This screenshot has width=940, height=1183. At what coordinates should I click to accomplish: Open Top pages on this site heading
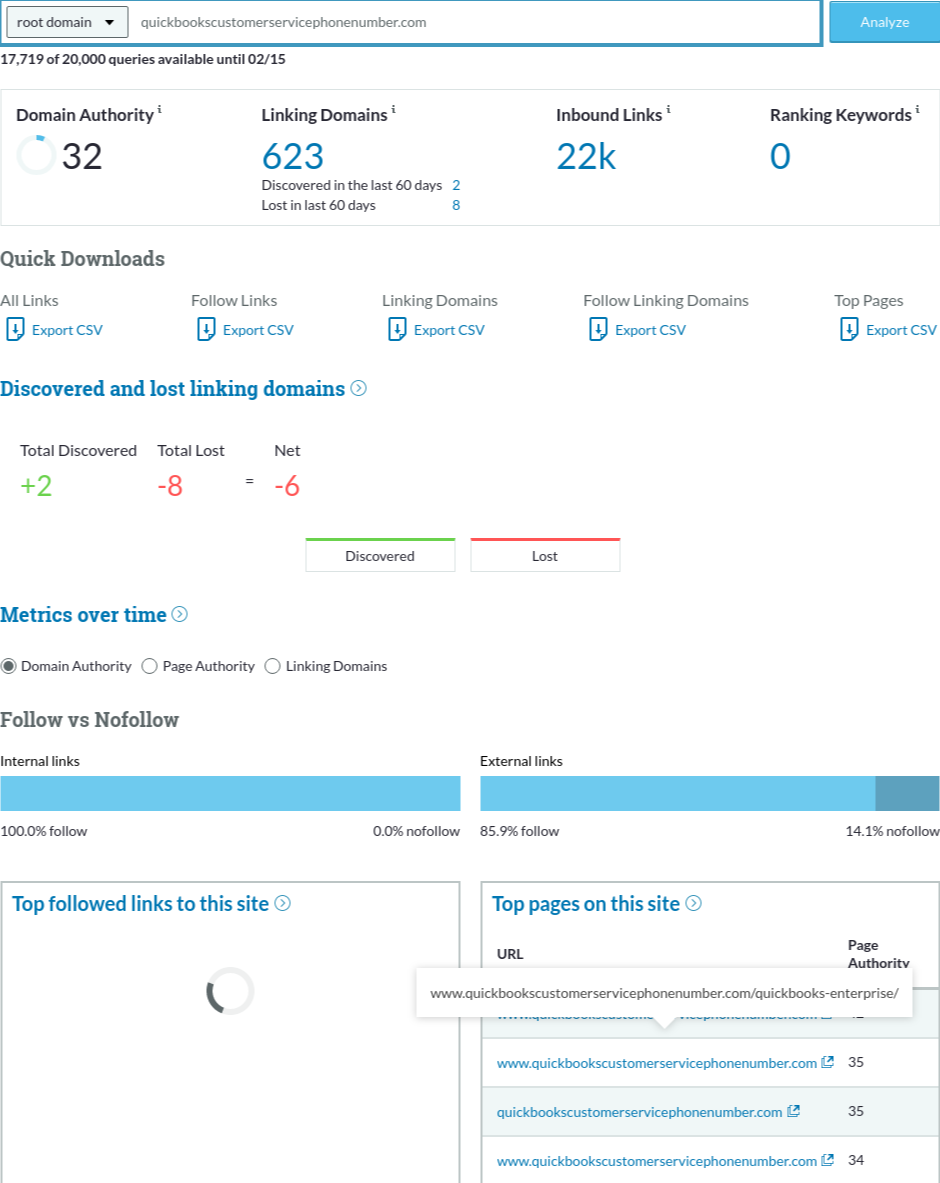click(586, 904)
